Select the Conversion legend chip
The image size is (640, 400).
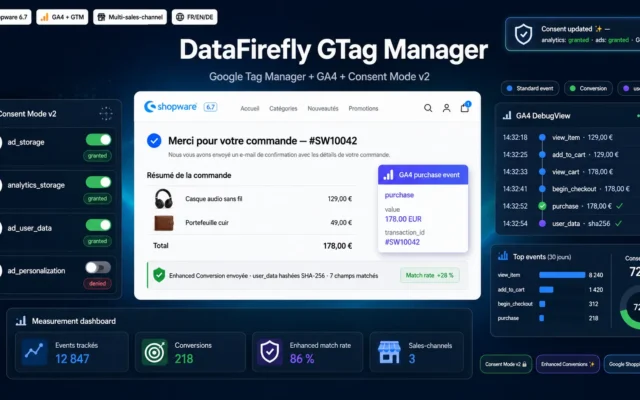(x=588, y=89)
